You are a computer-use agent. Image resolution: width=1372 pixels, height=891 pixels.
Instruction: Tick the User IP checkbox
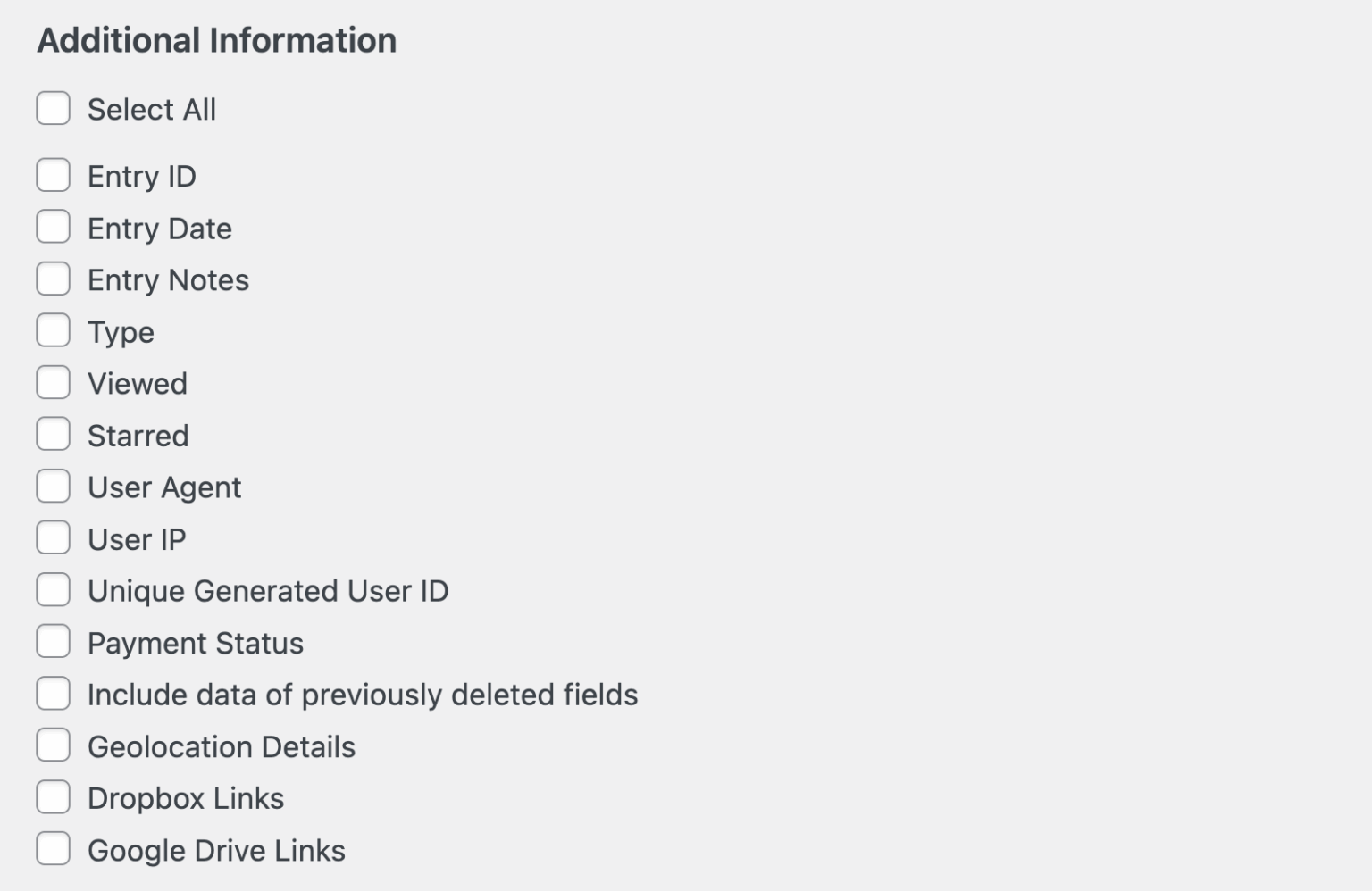(x=53, y=537)
